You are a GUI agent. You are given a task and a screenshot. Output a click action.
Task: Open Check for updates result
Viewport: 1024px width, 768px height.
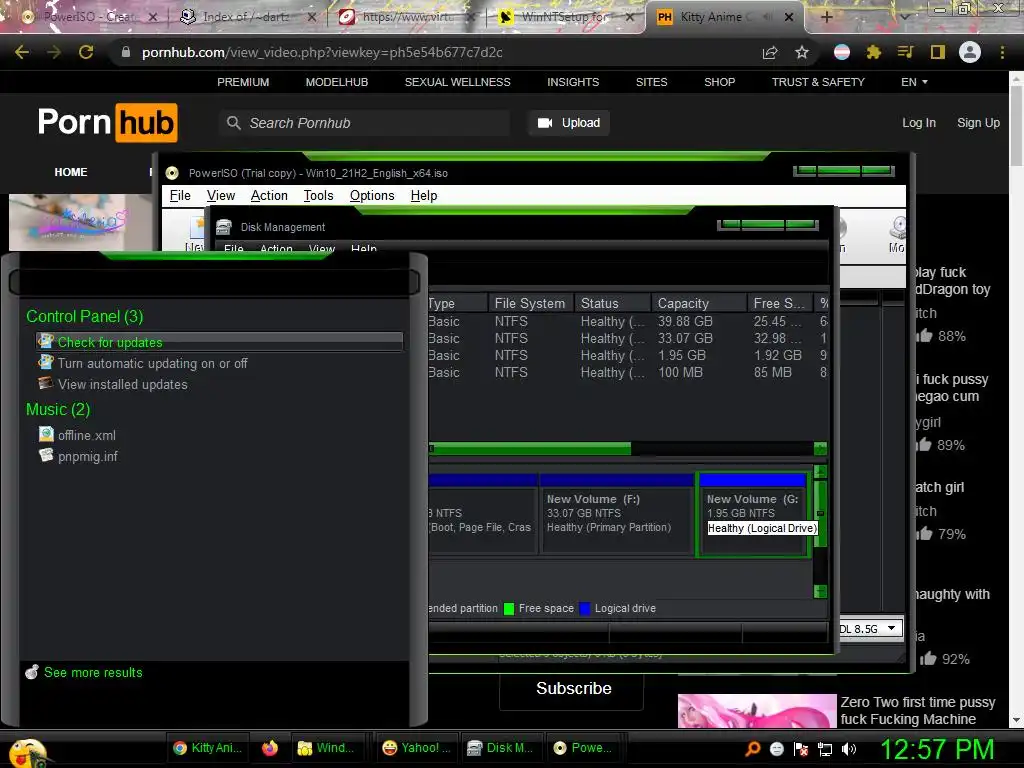[x=219, y=342]
